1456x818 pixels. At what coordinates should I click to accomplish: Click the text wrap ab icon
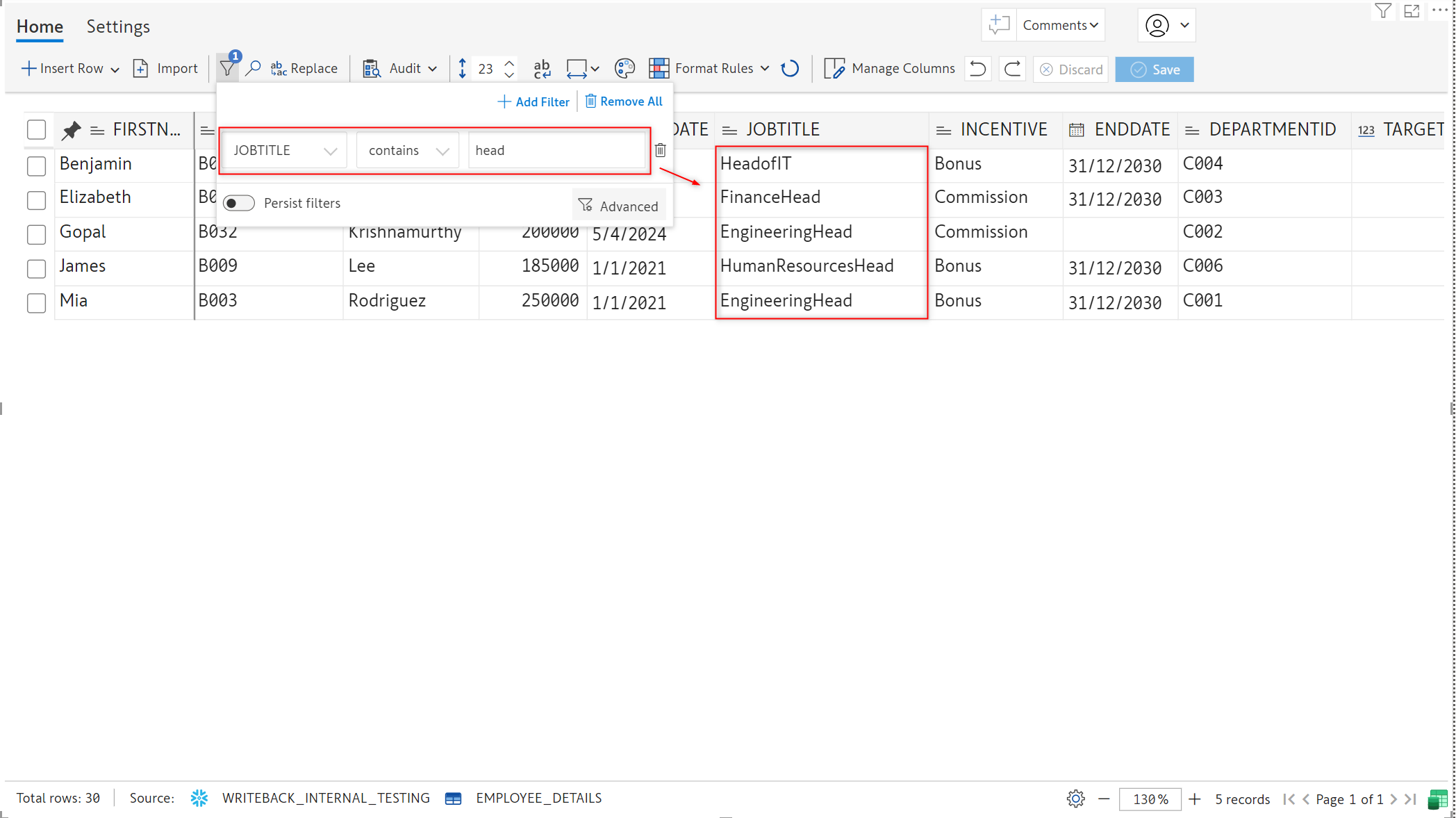pos(542,68)
